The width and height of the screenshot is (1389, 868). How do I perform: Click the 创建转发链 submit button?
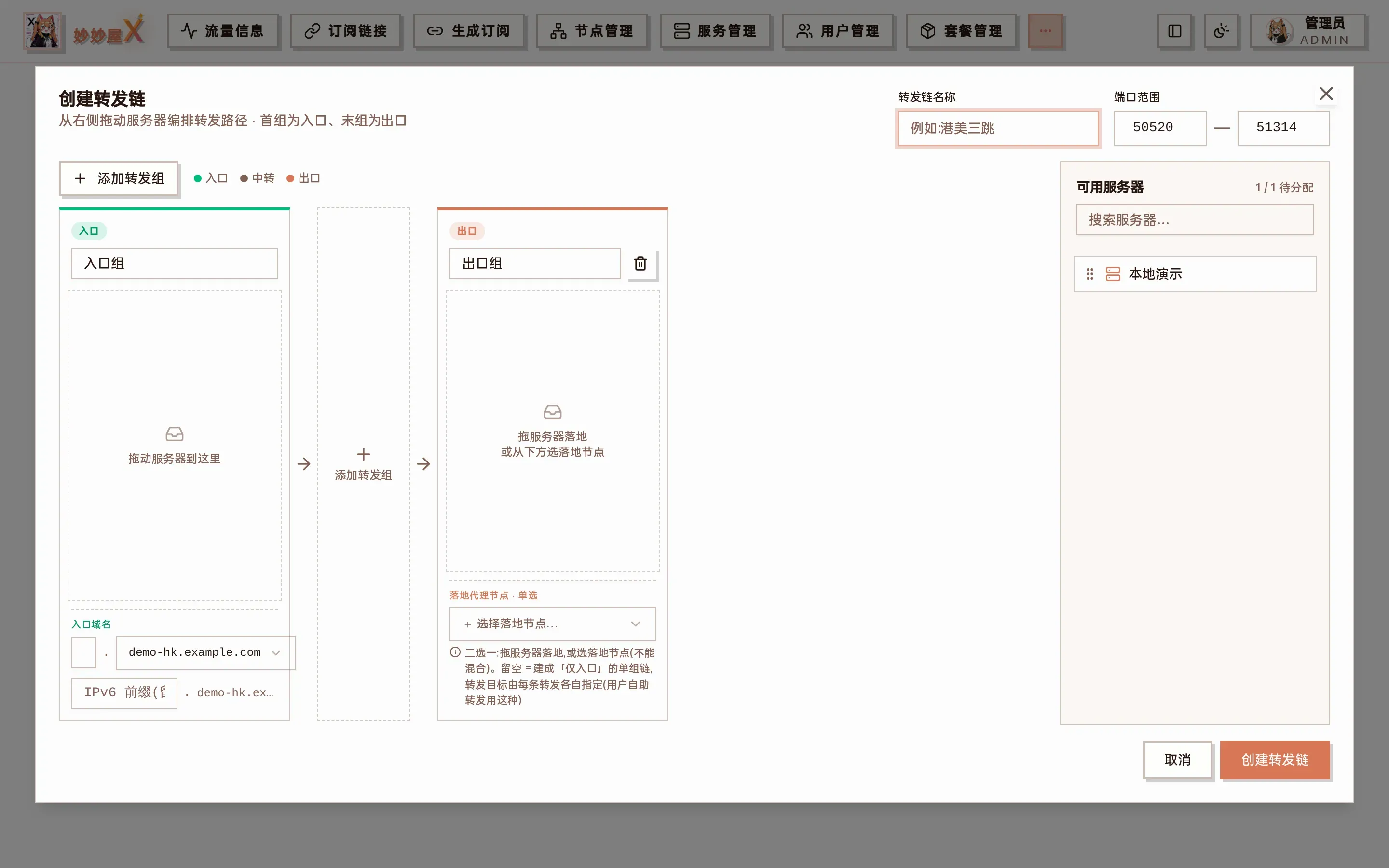(x=1275, y=759)
